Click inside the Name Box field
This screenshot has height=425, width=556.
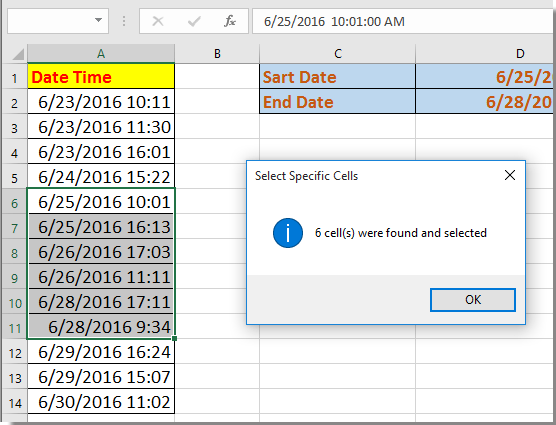coord(50,21)
